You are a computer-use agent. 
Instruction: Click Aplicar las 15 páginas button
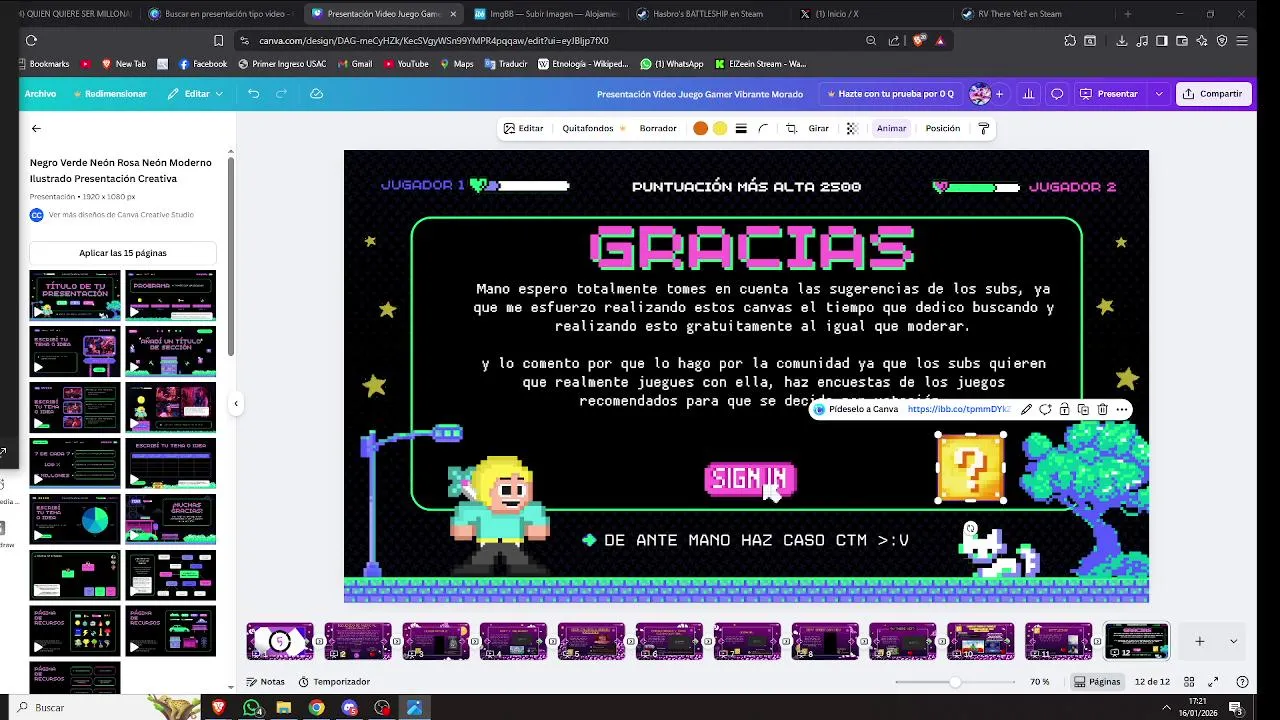pyautogui.click(x=123, y=253)
